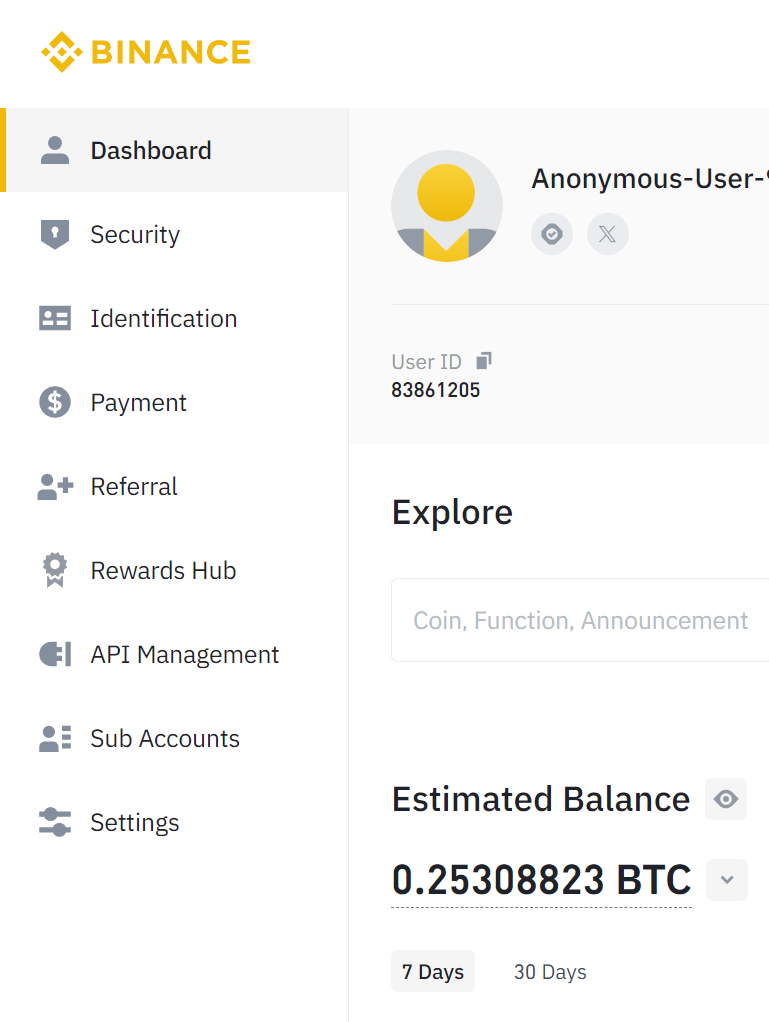Image resolution: width=769 pixels, height=1022 pixels.
Task: Click the Rewards Hub badge icon
Action: point(55,570)
